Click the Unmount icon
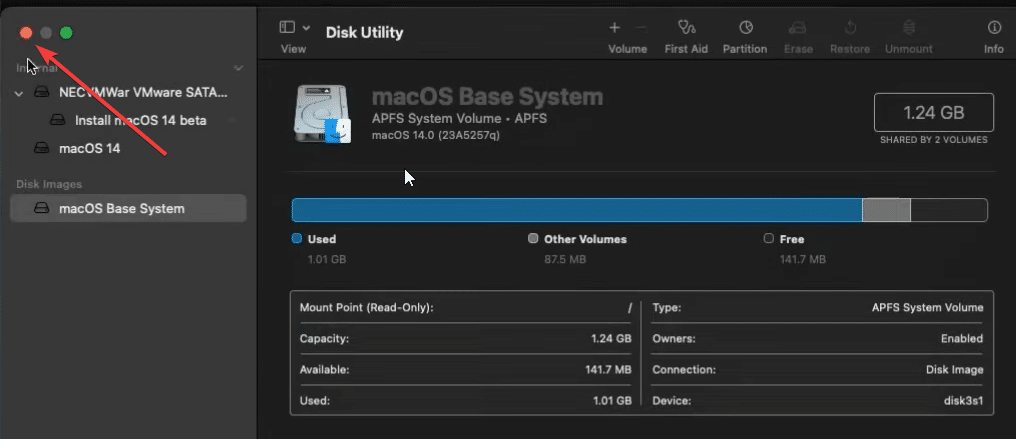The height and width of the screenshot is (439, 1016). click(x=909, y=28)
